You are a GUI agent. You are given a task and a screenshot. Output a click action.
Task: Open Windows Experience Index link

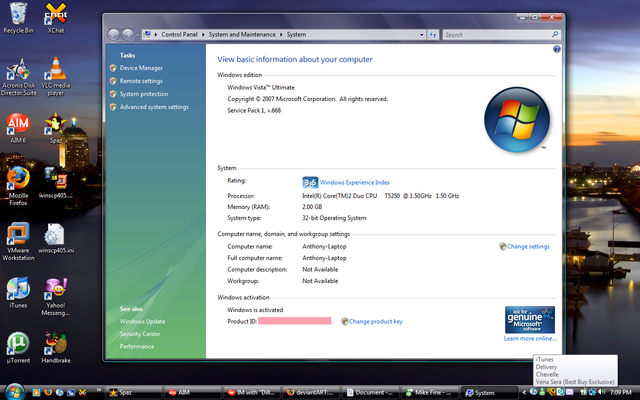click(x=354, y=182)
